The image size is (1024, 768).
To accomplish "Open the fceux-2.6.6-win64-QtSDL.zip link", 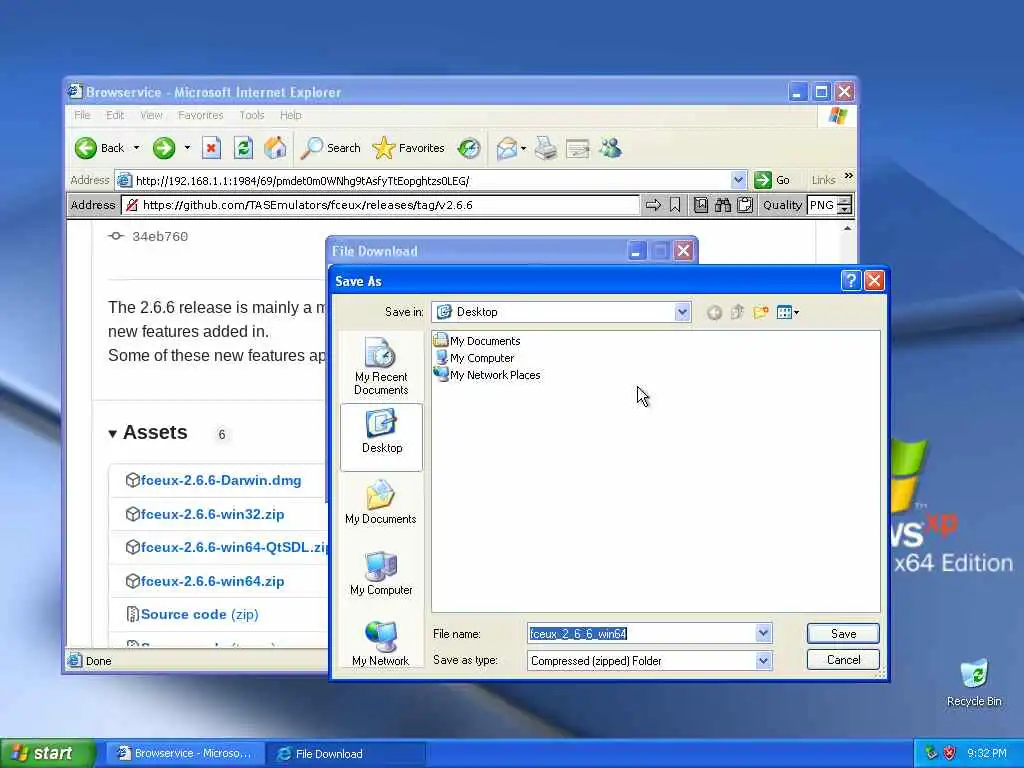I will 232,548.
